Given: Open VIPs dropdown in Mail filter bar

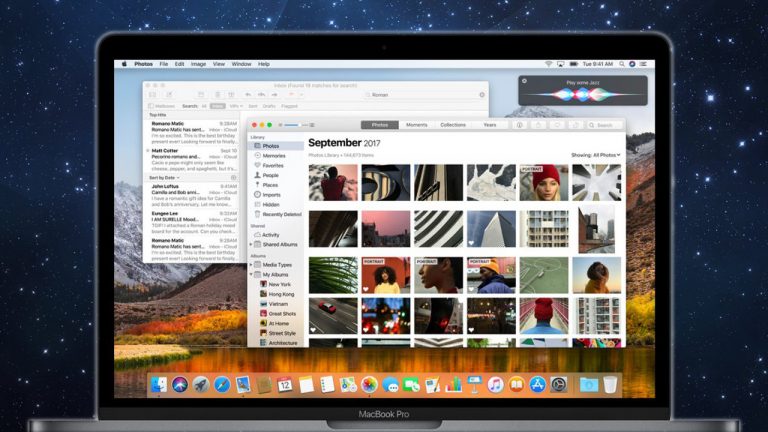Looking at the screenshot, I should coord(236,106).
